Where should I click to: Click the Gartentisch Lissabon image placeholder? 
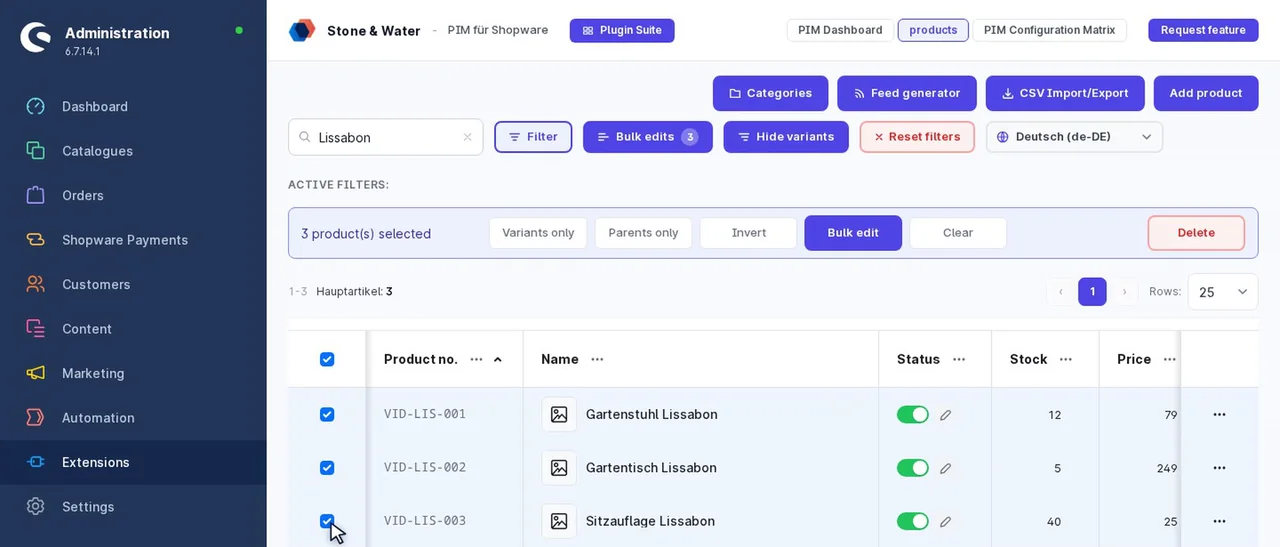[x=559, y=468]
